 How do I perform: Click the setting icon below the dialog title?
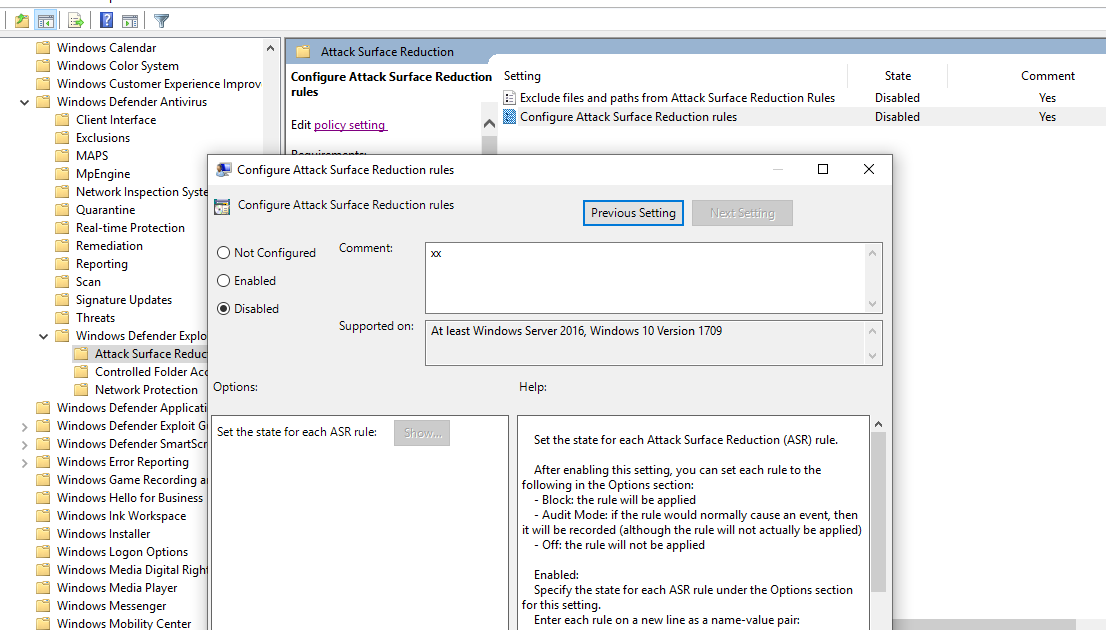click(222, 206)
